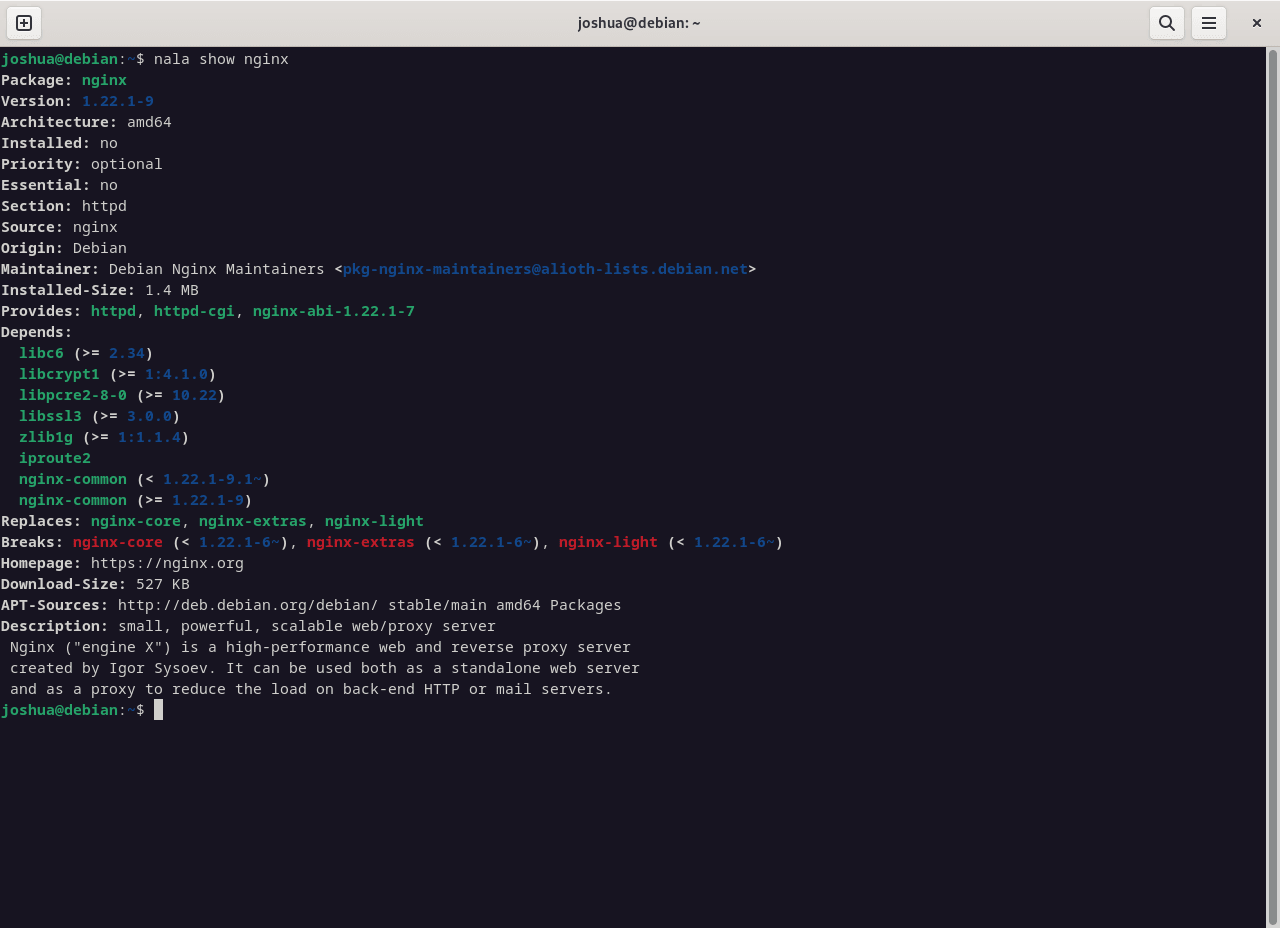This screenshot has height=928, width=1280.
Task: Click the terminal cursor at the prompt
Action: (158, 710)
